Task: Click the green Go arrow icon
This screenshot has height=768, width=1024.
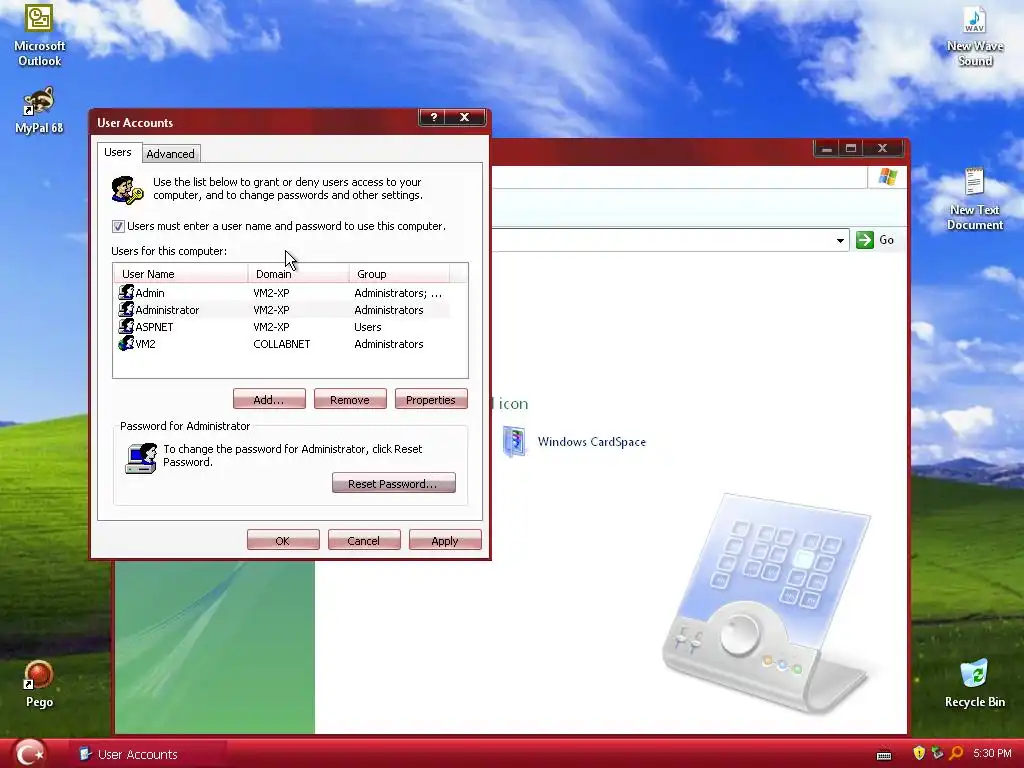Action: click(x=865, y=240)
